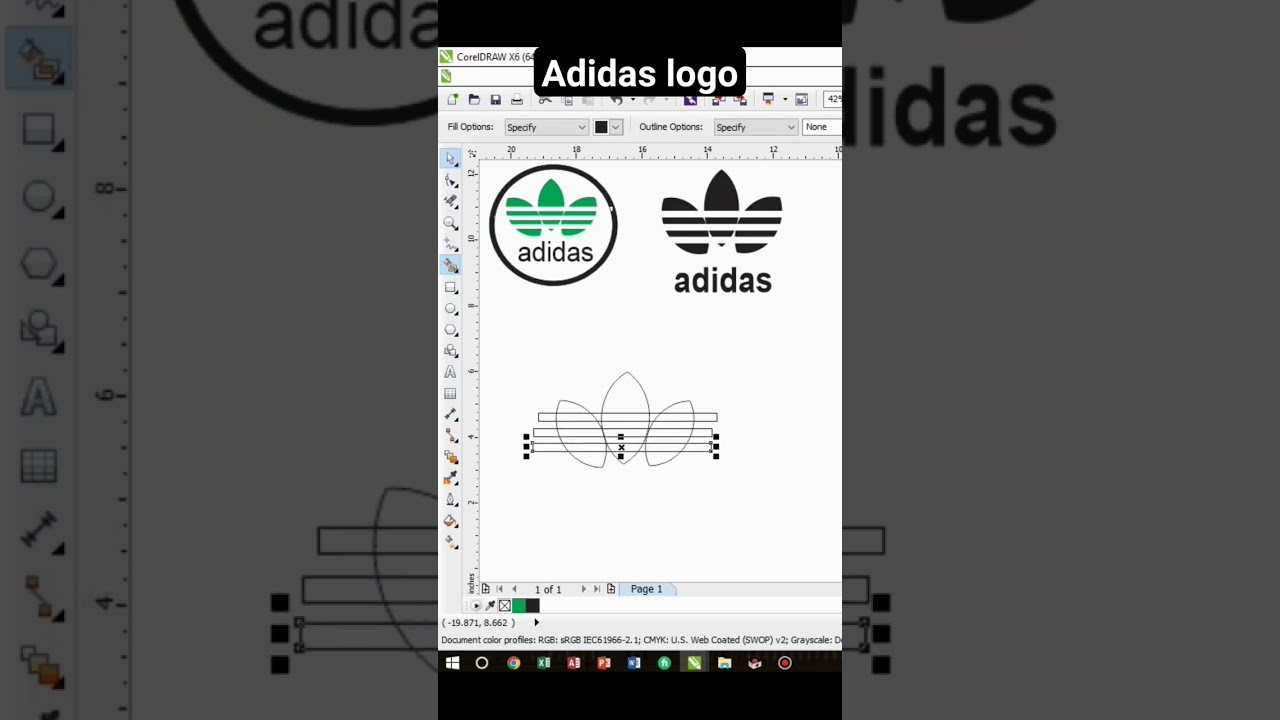Select the Crop tool in toolbox
1280x720 pixels.
(450, 201)
